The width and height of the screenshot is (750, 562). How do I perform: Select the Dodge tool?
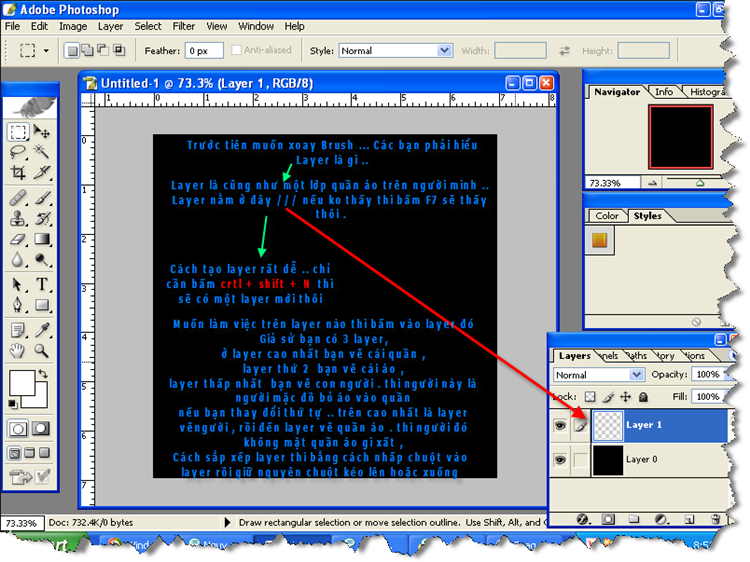point(42,259)
